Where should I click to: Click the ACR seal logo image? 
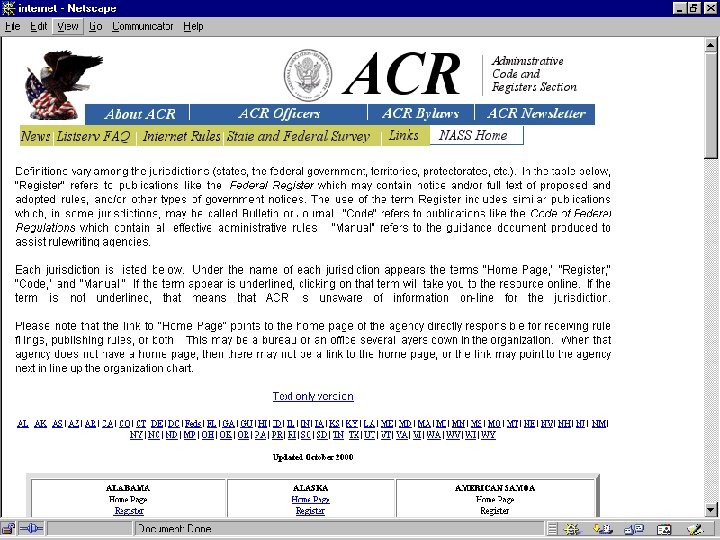tap(308, 75)
